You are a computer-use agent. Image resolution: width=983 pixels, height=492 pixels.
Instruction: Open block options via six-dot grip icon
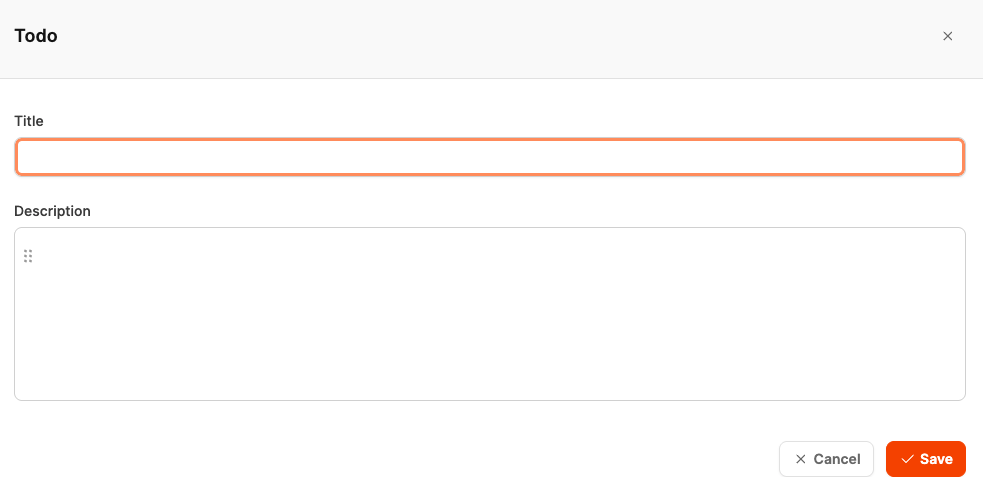point(28,256)
